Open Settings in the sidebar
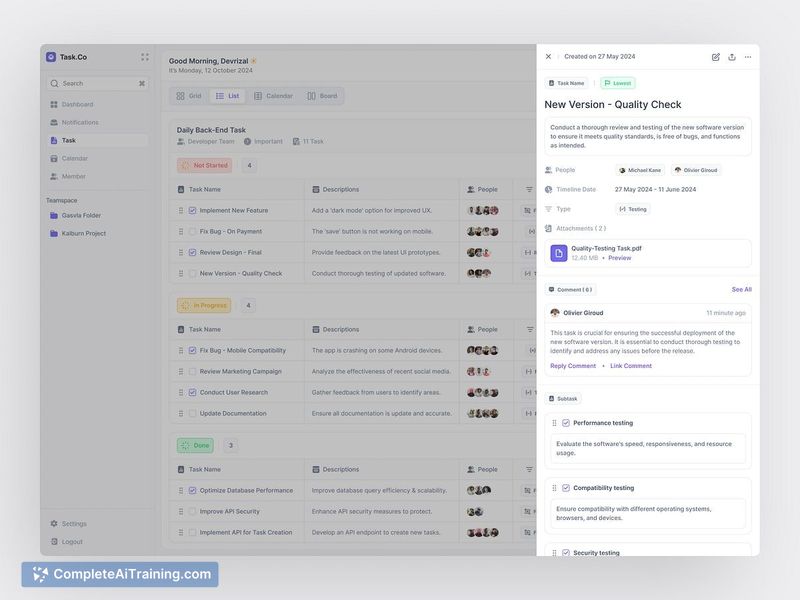Image resolution: width=800 pixels, height=600 pixels. pyautogui.click(x=74, y=524)
